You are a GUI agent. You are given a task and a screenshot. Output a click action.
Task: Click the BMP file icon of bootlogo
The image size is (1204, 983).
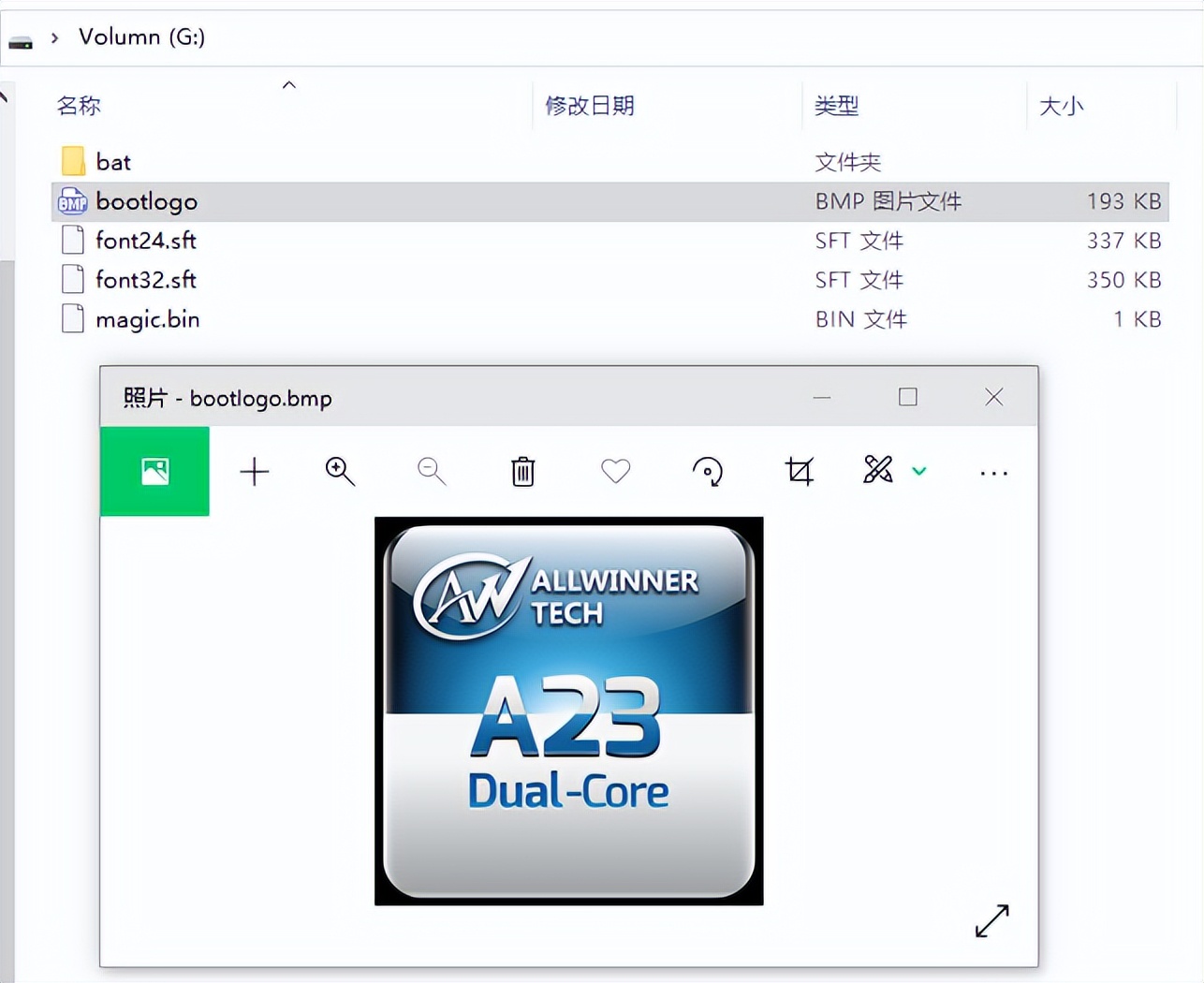coord(72,201)
